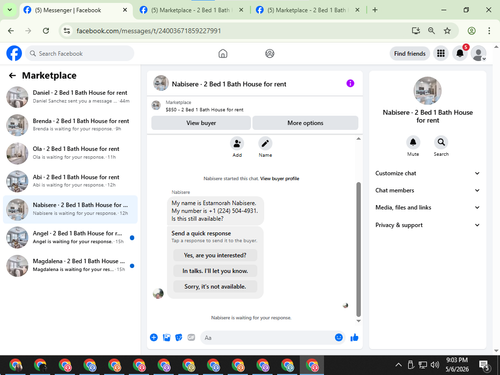Screen dimensions: 500x375
Task: Expand Media, files and links section
Action: coord(427,207)
